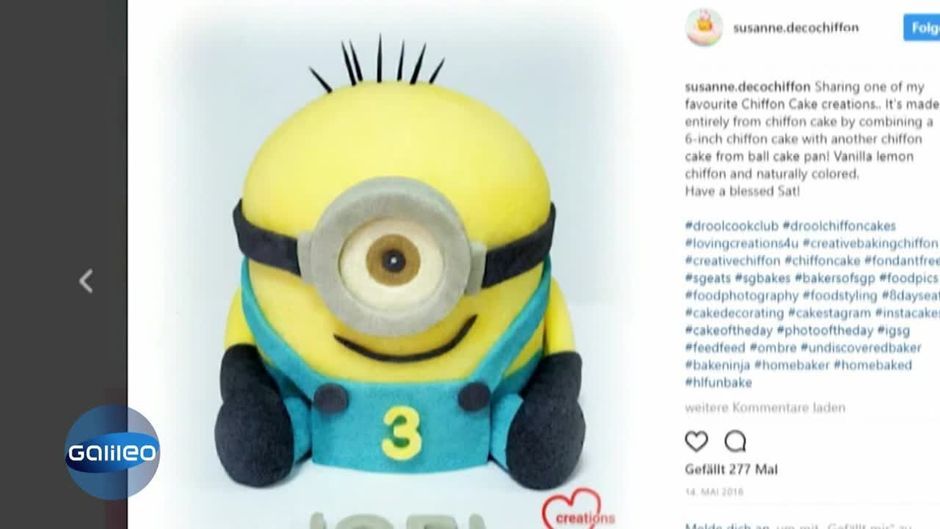Image resolution: width=940 pixels, height=529 pixels.
Task: Open the #chiffoncake hashtag
Action: (822, 261)
